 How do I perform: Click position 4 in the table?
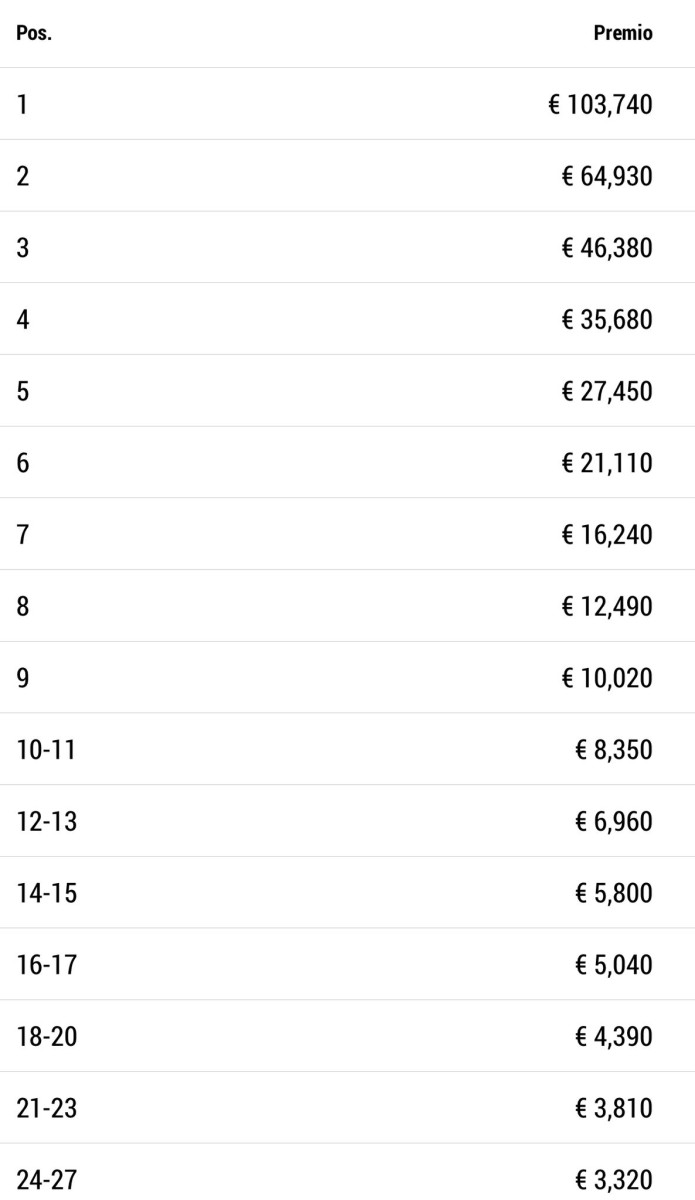point(23,320)
